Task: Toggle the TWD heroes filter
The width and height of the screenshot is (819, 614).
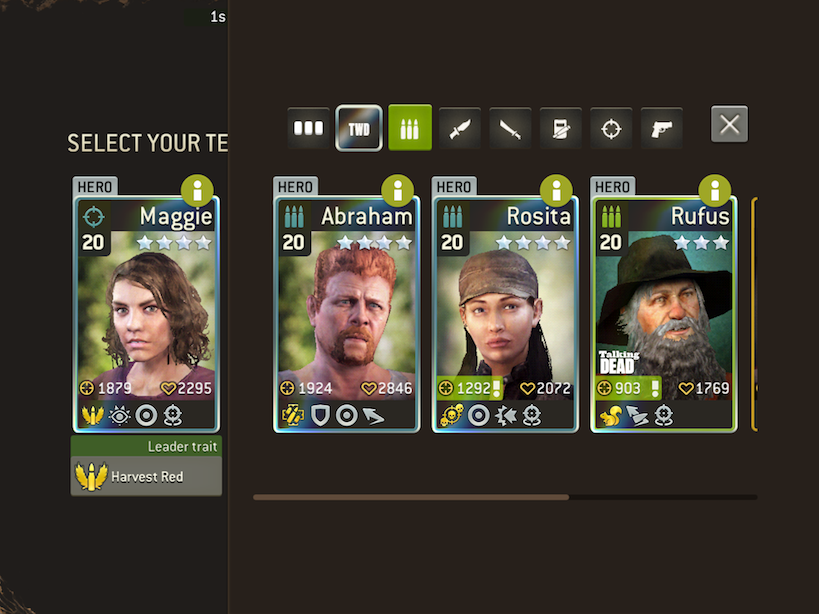Action: (x=359, y=128)
